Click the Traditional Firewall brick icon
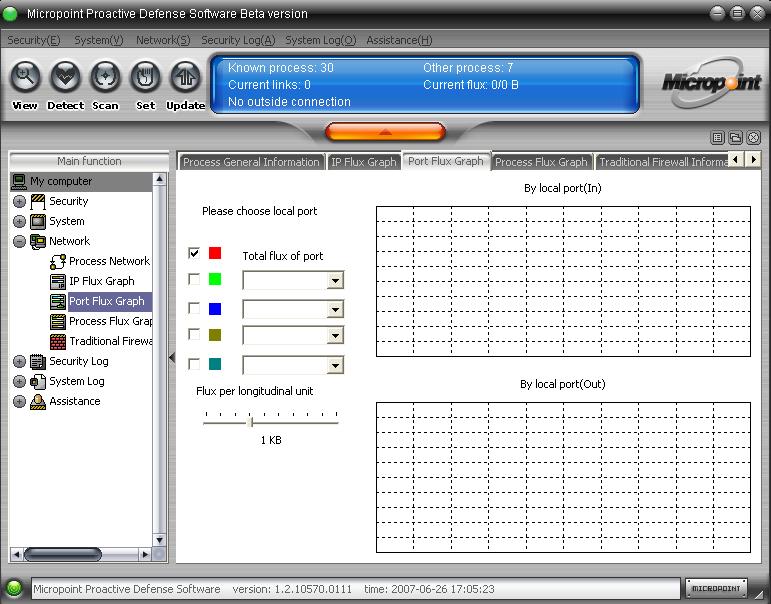771x604 pixels. click(58, 341)
